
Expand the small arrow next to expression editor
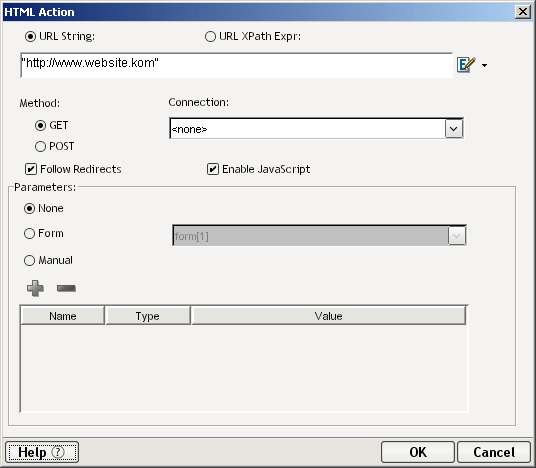(x=484, y=65)
